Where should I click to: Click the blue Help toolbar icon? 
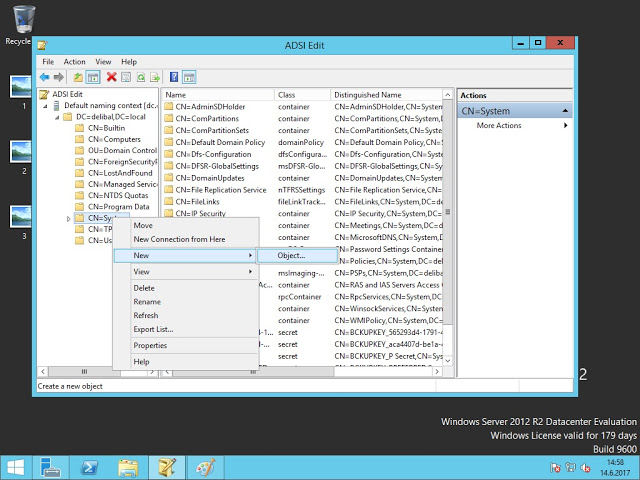pyautogui.click(x=174, y=77)
